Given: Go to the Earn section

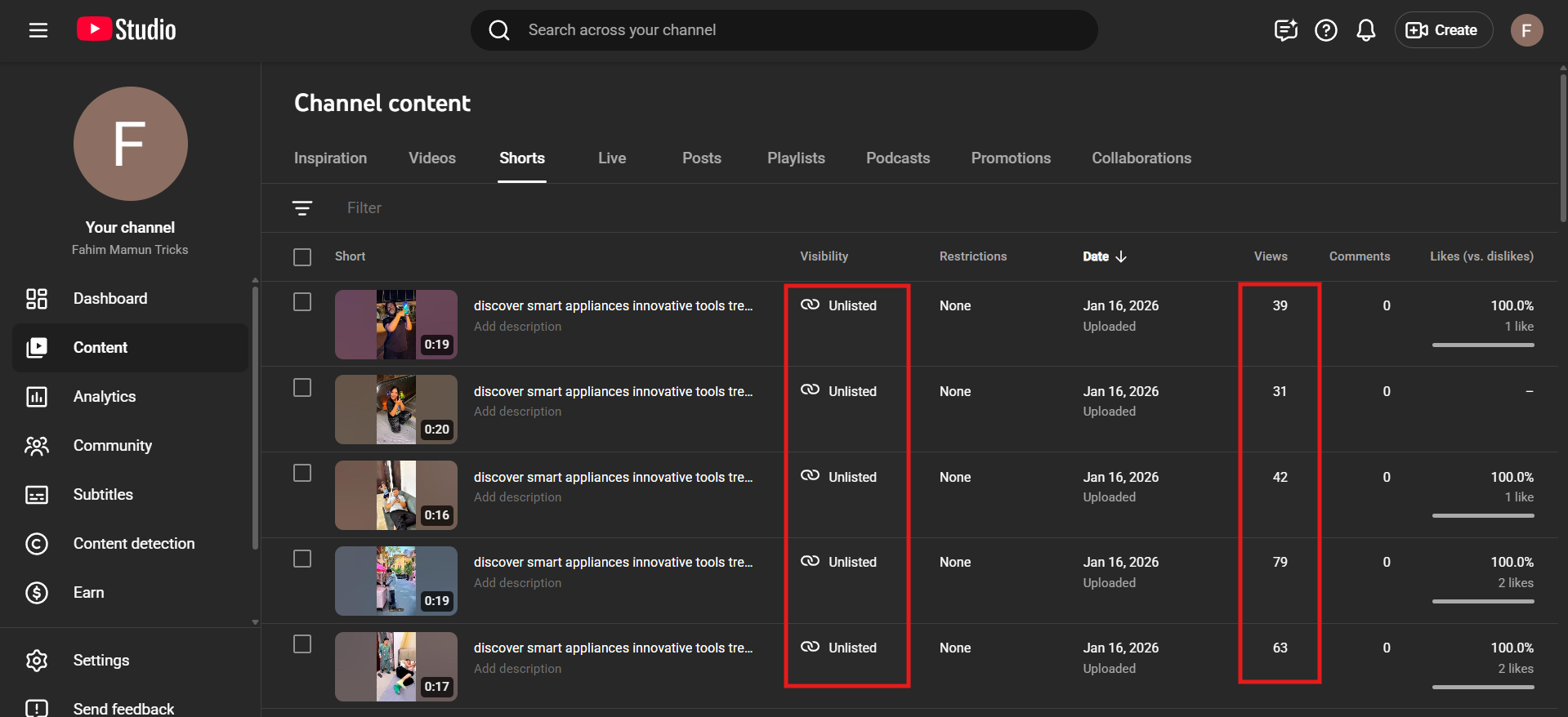Looking at the screenshot, I should click(88, 593).
